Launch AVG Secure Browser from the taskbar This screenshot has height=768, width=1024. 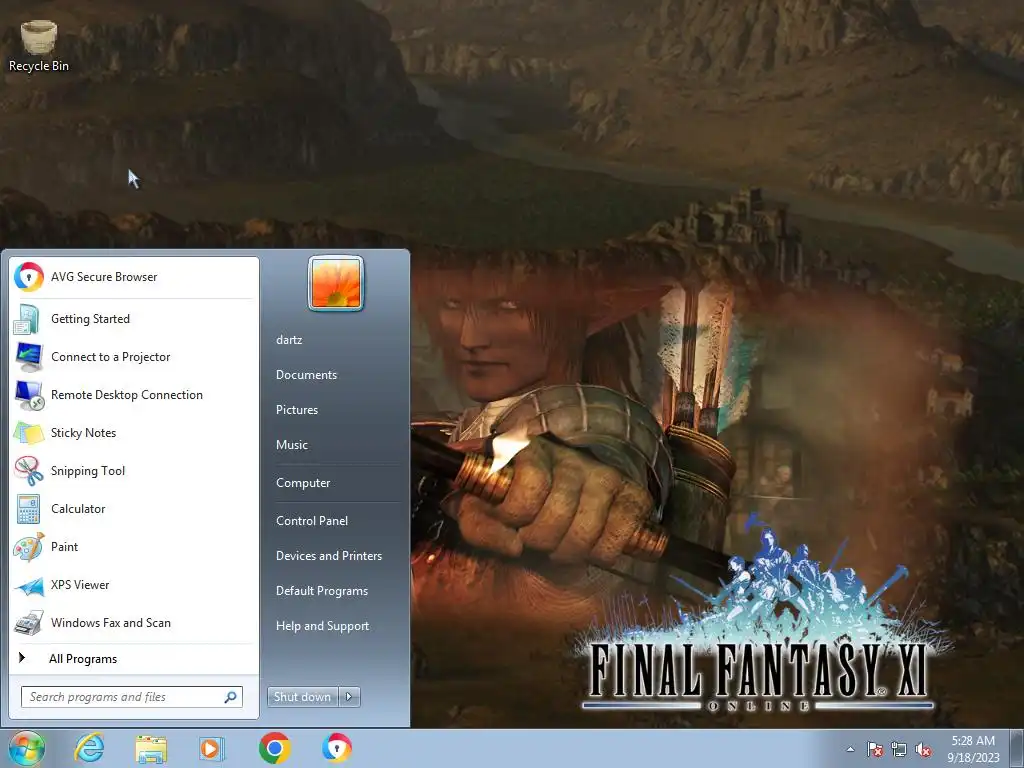tap(336, 748)
